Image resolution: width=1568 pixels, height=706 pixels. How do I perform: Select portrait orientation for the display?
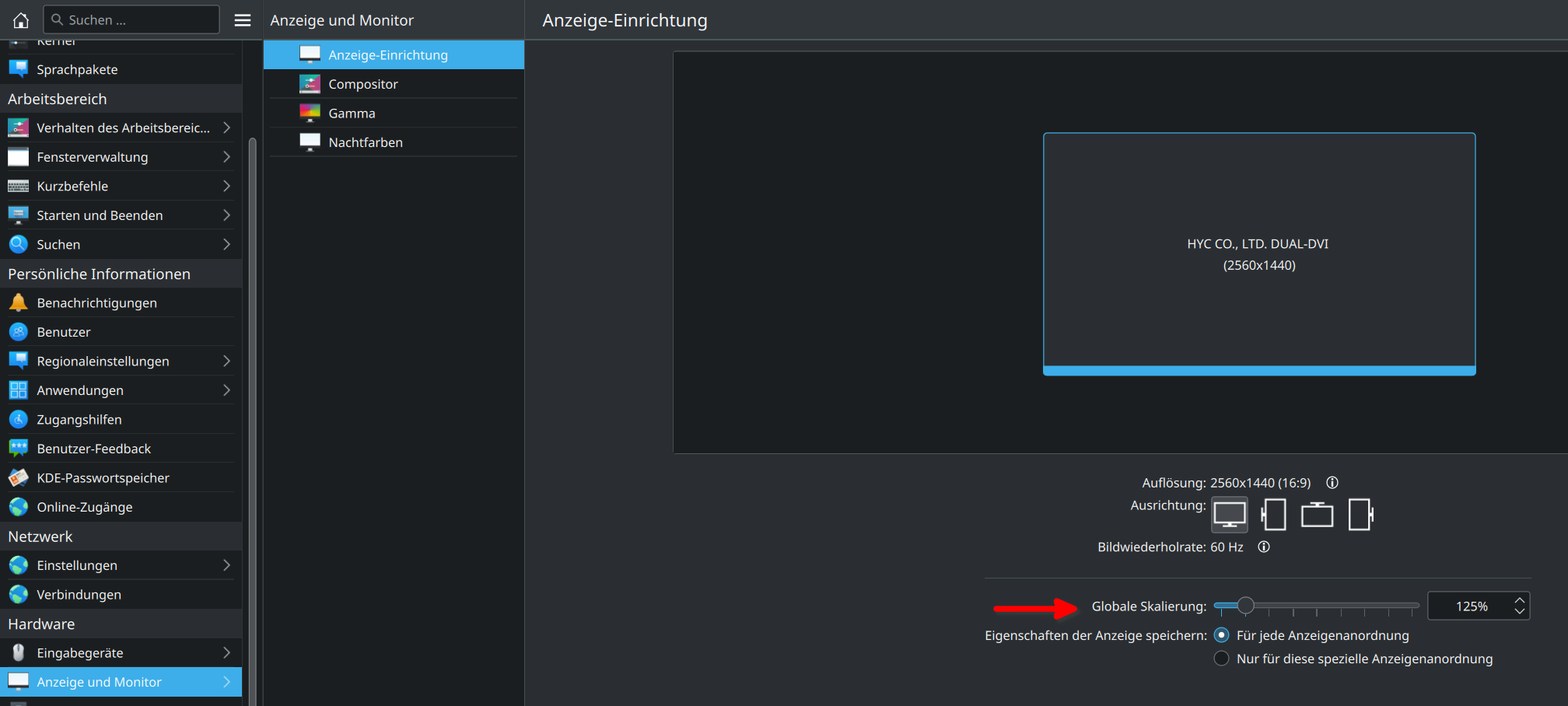point(1273,514)
